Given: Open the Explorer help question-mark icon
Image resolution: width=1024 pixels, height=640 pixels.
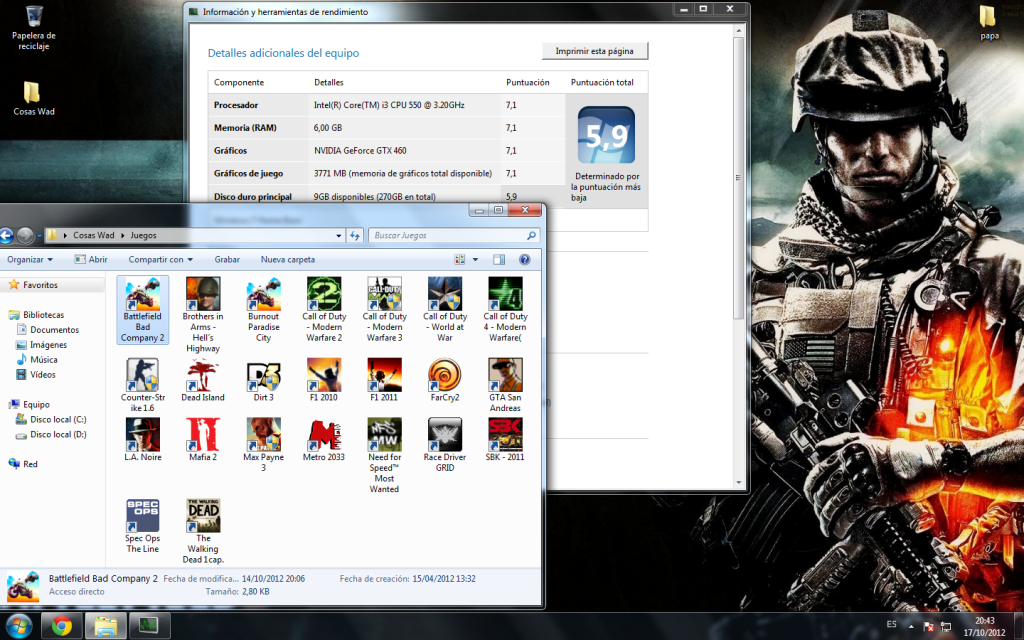Looking at the screenshot, I should [x=524, y=259].
